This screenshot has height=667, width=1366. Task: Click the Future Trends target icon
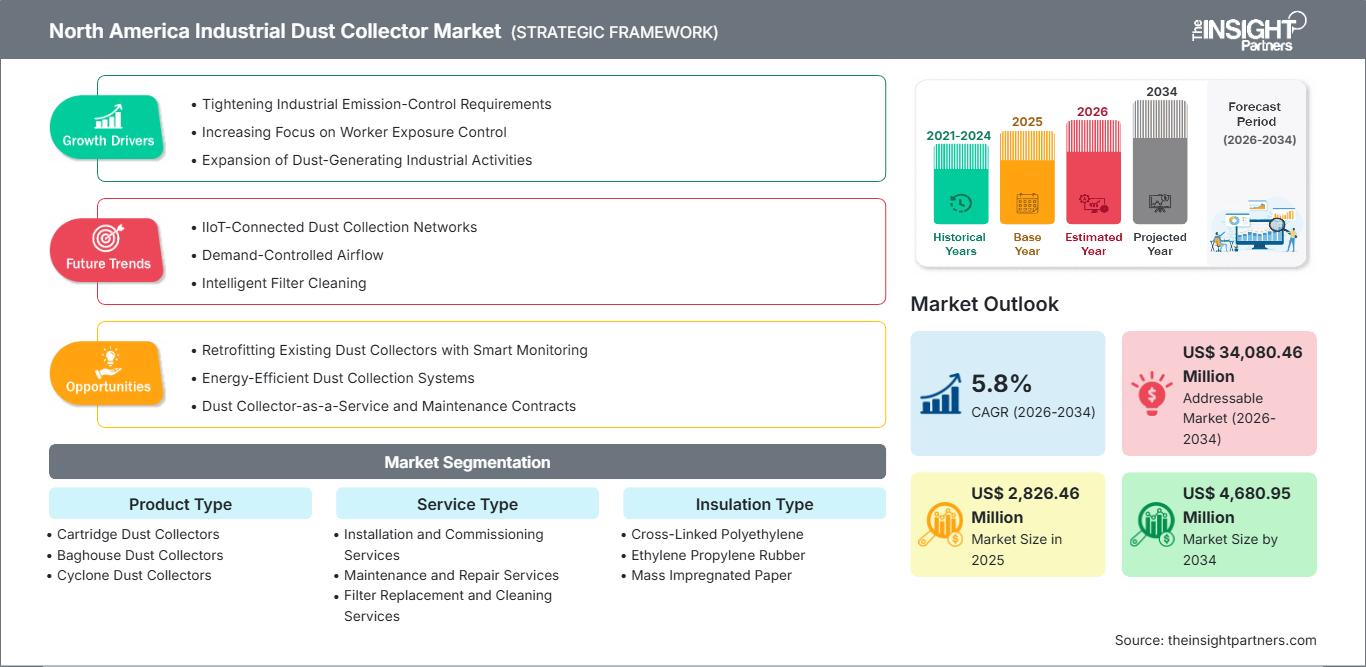pyautogui.click(x=107, y=239)
